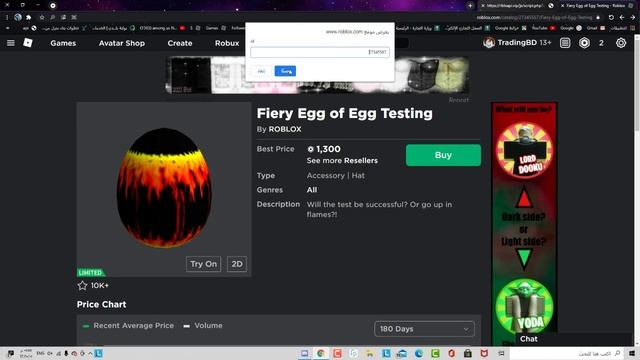Click the Fiery Egg item thumbnail
The image size is (640, 360).
click(164, 188)
